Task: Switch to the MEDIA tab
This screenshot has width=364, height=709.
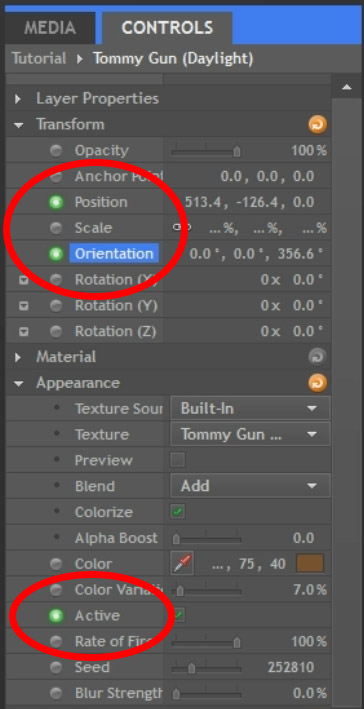Action: pos(50,28)
